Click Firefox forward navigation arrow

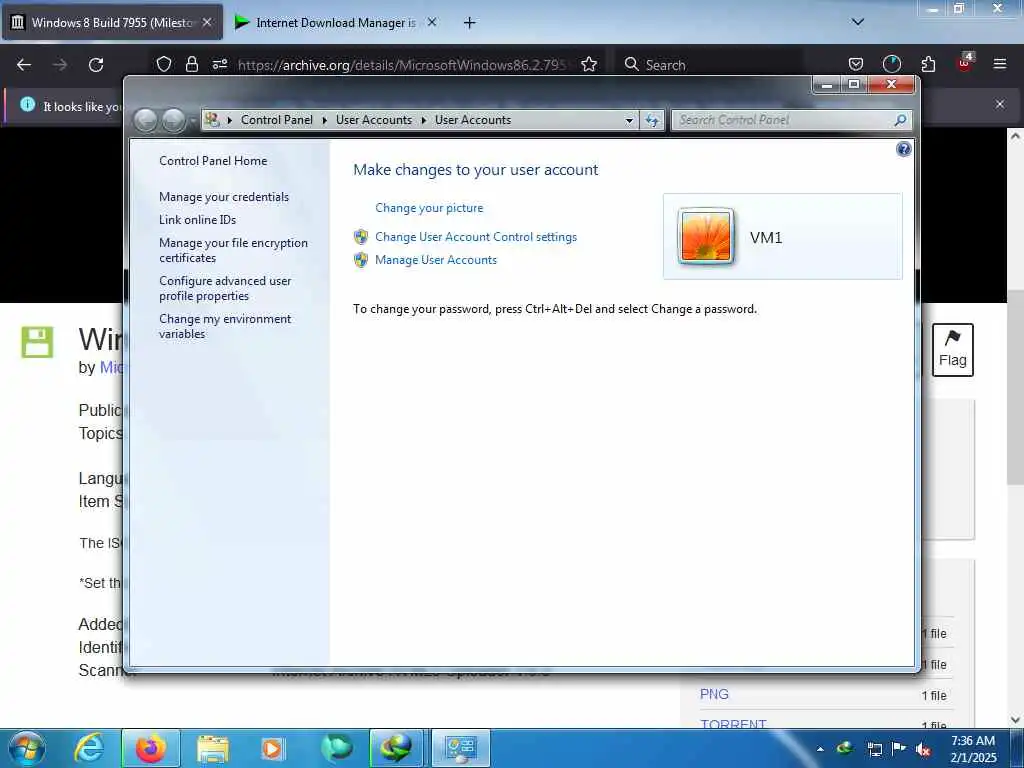pos(60,65)
